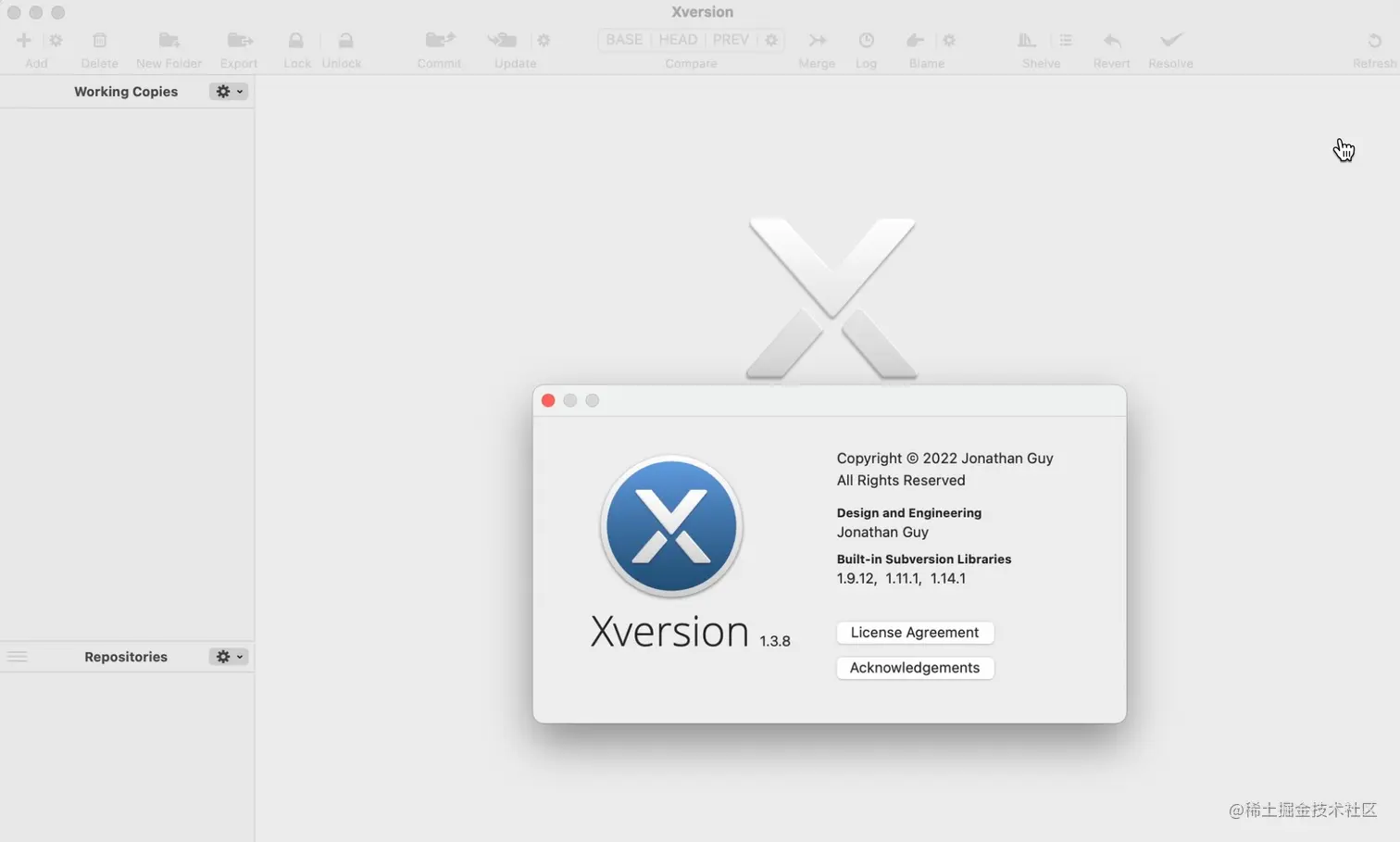Viewport: 1400px width, 842px height.
Task: Open the Working Copies gear dropdown
Action: coord(229,92)
